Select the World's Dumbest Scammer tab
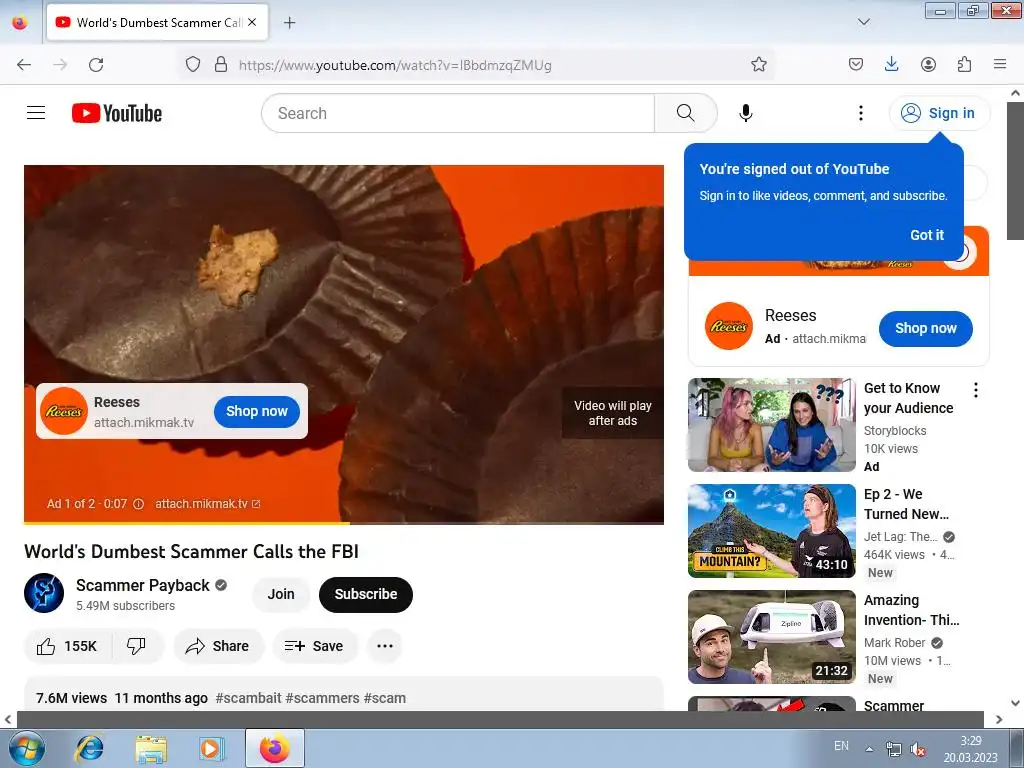 pos(157,22)
